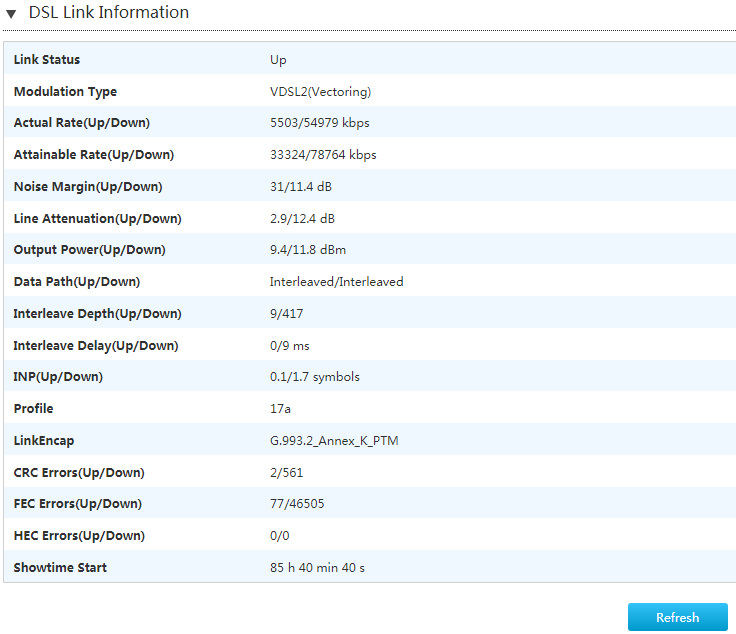Click the VDSL2(Vectoring) modulation value
This screenshot has height=634, width=736.
pyautogui.click(x=320, y=92)
